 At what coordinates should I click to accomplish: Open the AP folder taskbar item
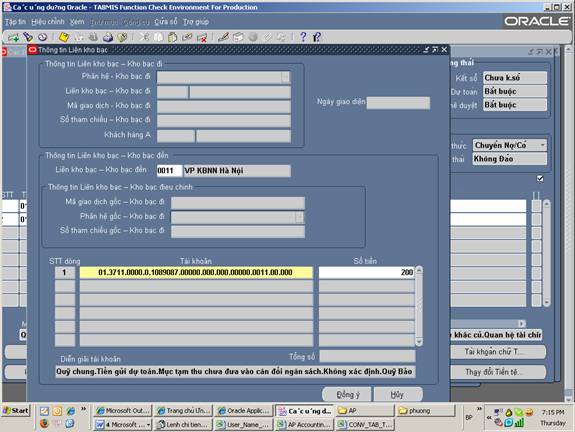point(364,411)
